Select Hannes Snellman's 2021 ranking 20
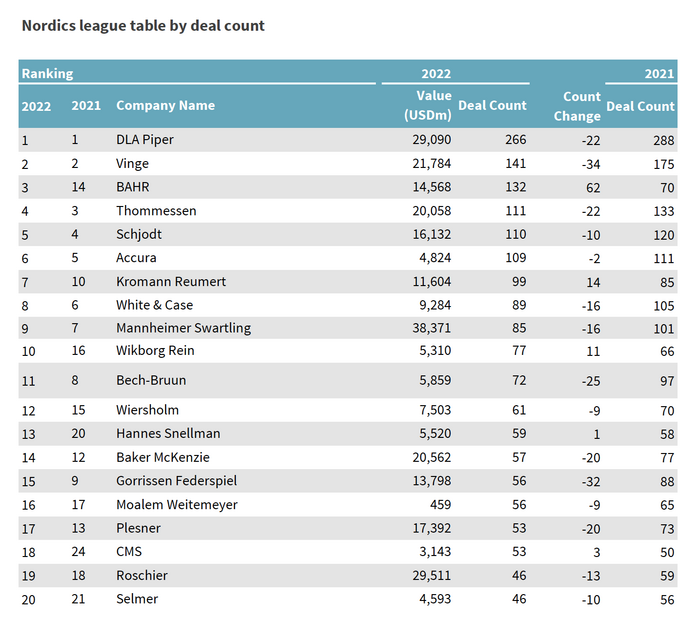700x619 pixels. (x=79, y=434)
